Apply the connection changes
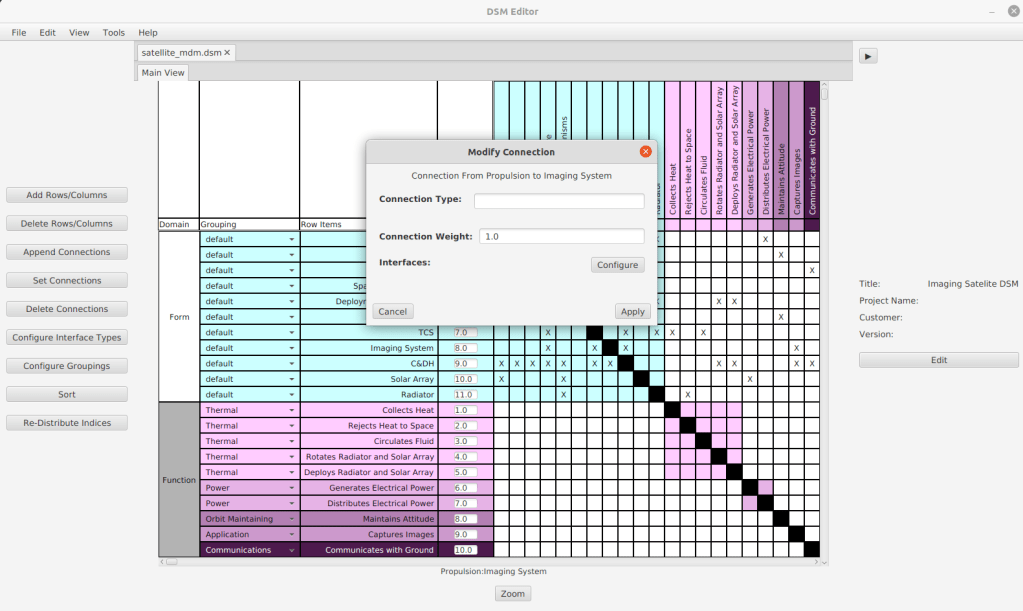The width and height of the screenshot is (1023, 611). [632, 312]
